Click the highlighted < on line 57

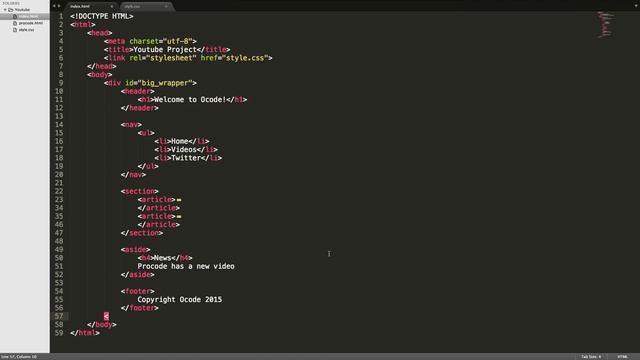[106, 316]
